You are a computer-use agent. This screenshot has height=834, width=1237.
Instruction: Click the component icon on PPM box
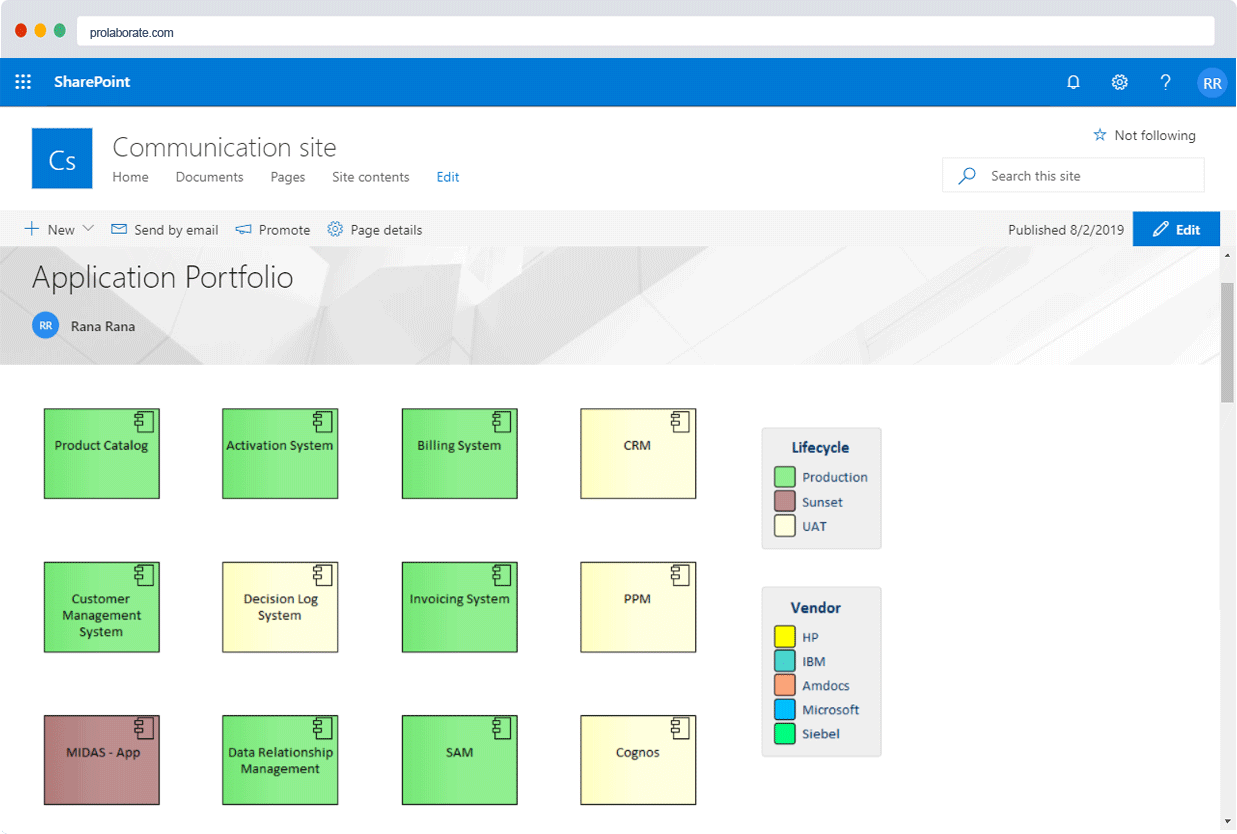(680, 574)
